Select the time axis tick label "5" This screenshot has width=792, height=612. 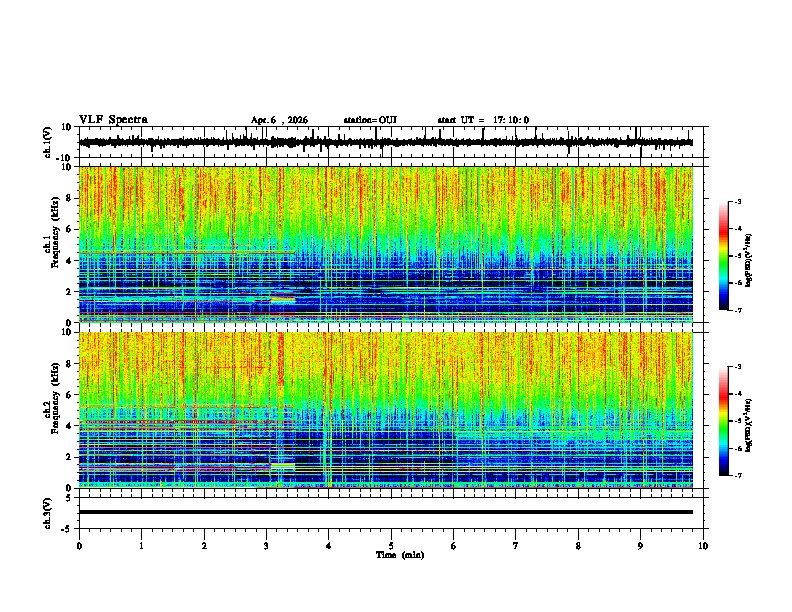(391, 546)
